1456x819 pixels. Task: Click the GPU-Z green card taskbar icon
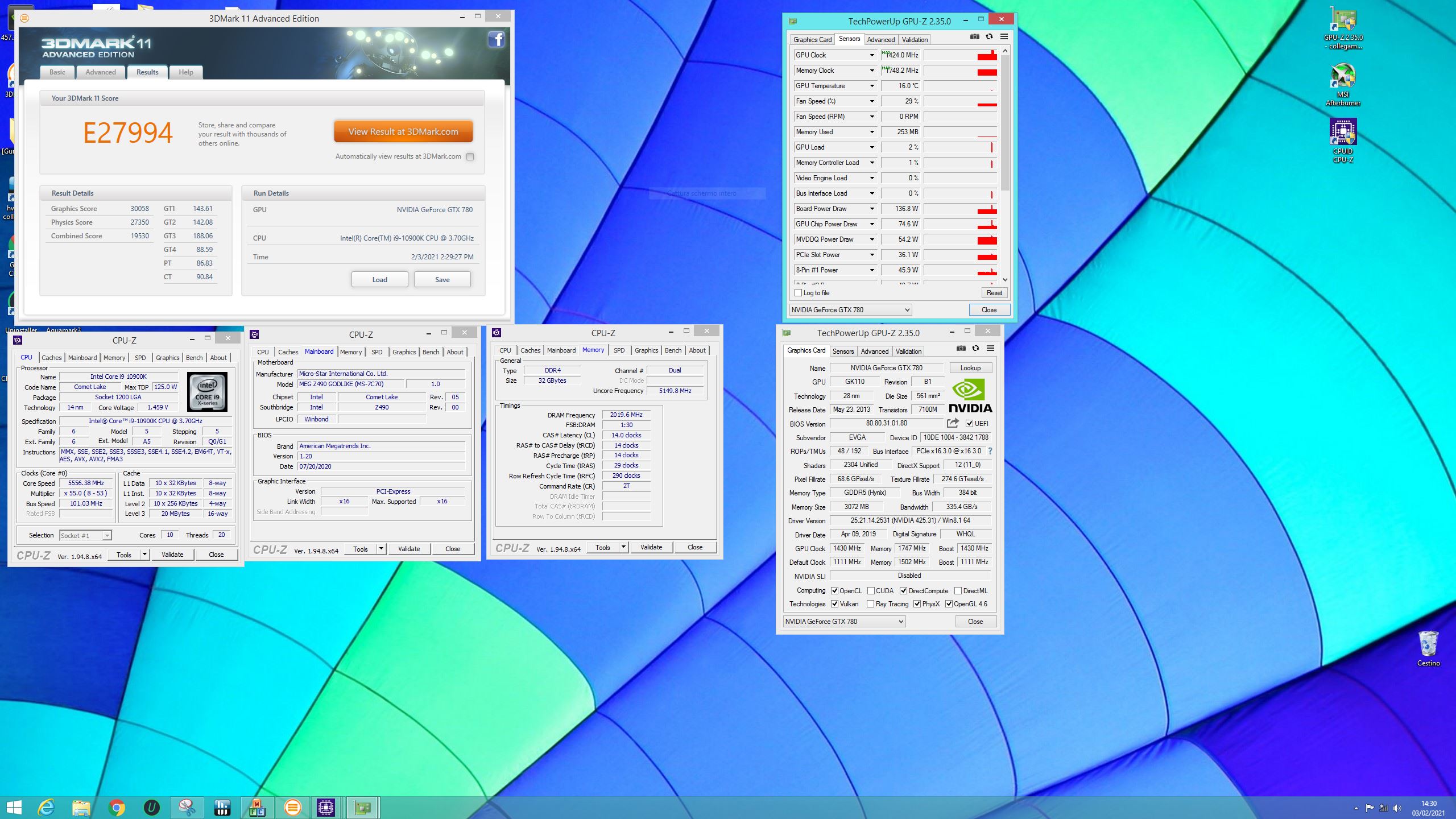click(x=362, y=808)
